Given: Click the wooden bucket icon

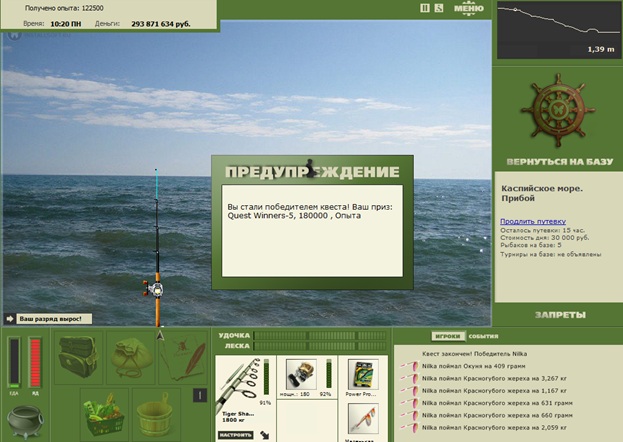Looking at the screenshot, I should tap(156, 414).
